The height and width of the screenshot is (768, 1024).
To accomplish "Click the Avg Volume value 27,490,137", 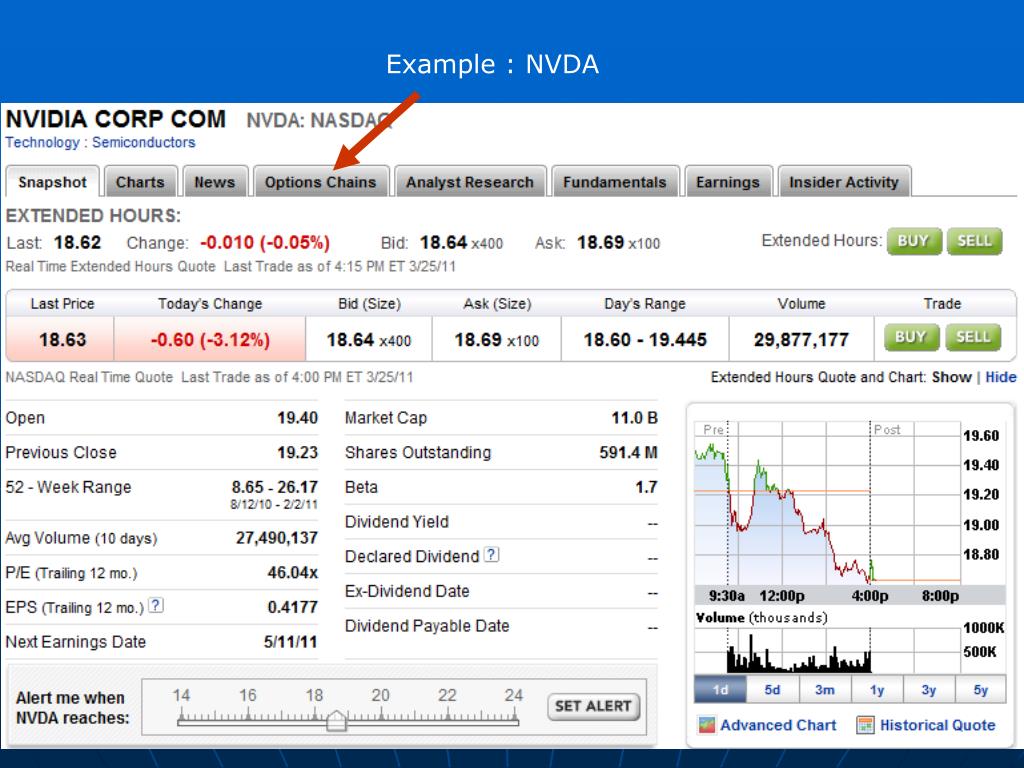I will tap(277, 538).
